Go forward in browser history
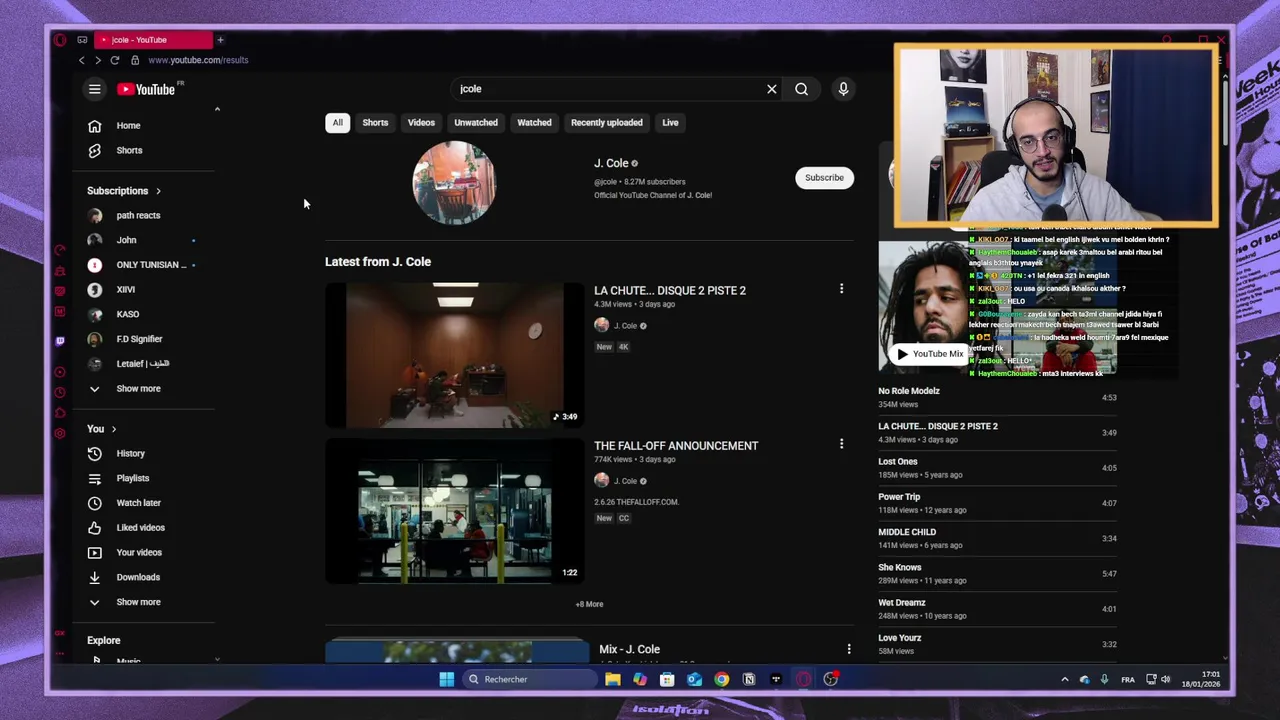 [97, 60]
